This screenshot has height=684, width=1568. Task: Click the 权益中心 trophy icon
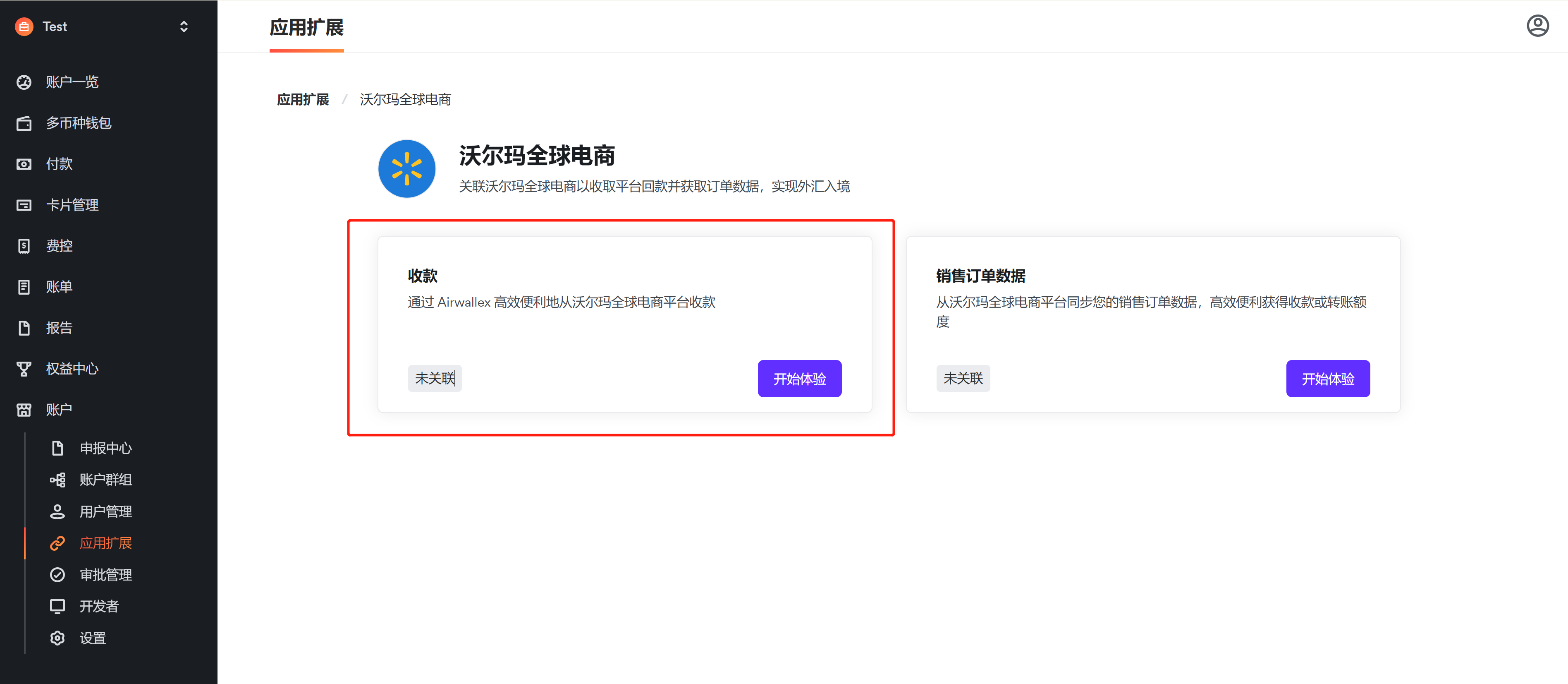click(x=24, y=369)
